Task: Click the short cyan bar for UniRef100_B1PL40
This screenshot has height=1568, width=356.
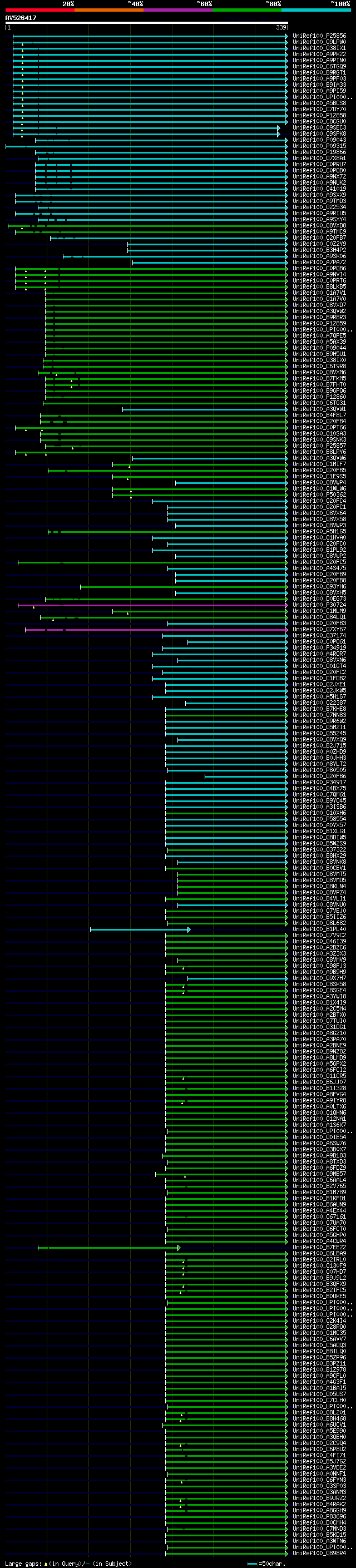Action: [140, 929]
